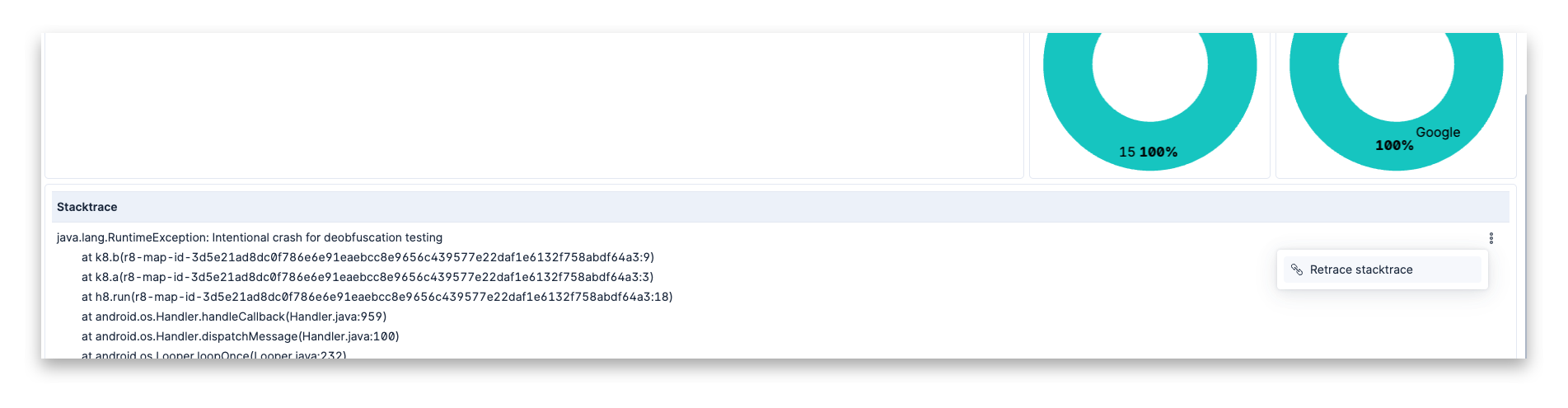The height and width of the screenshot is (408, 1568).
Task: Click the Stacktrace column header
Action: tap(87, 207)
